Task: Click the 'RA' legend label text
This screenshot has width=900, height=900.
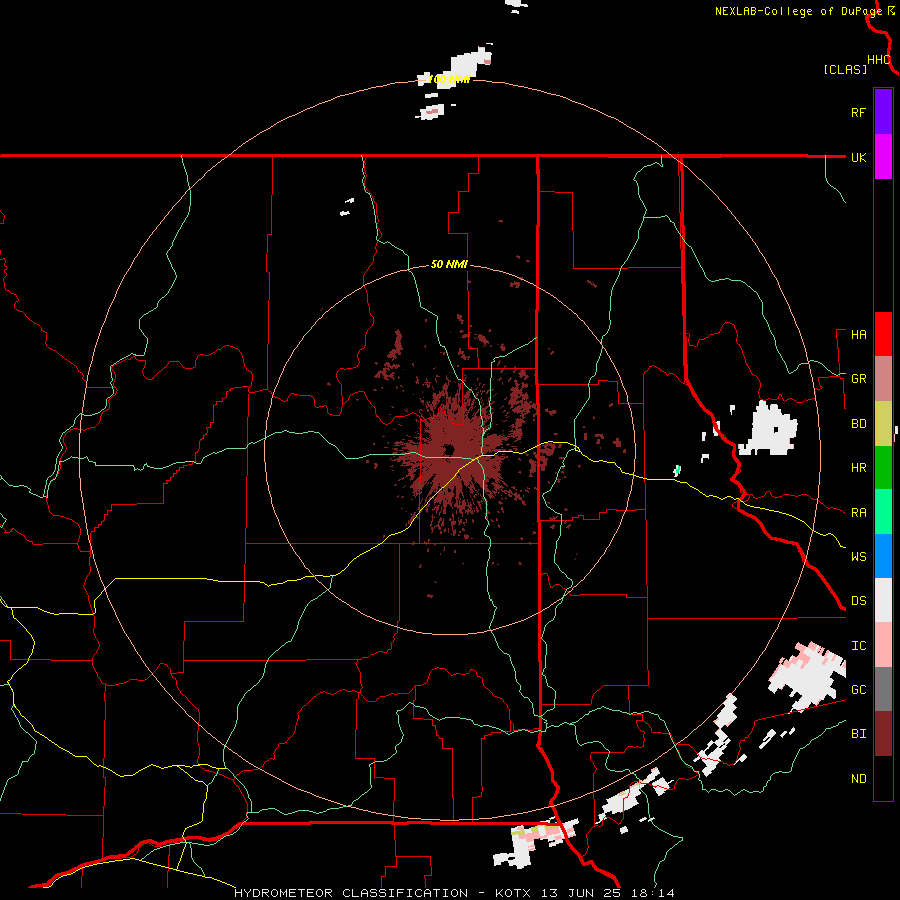Action: (x=858, y=513)
